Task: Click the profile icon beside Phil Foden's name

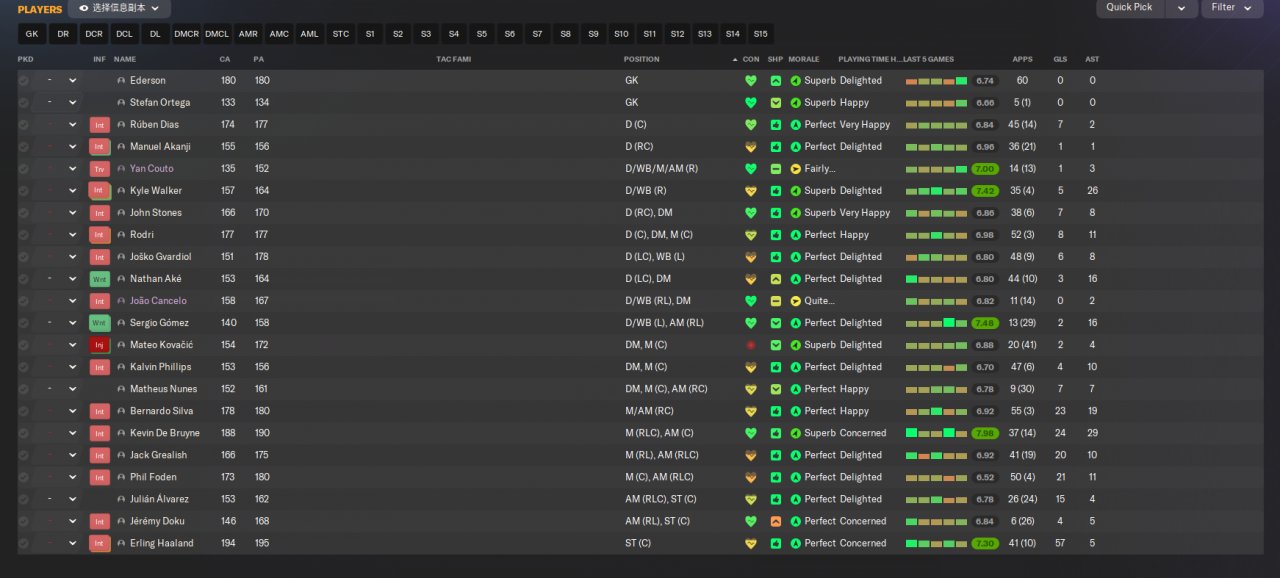Action: tap(121, 477)
